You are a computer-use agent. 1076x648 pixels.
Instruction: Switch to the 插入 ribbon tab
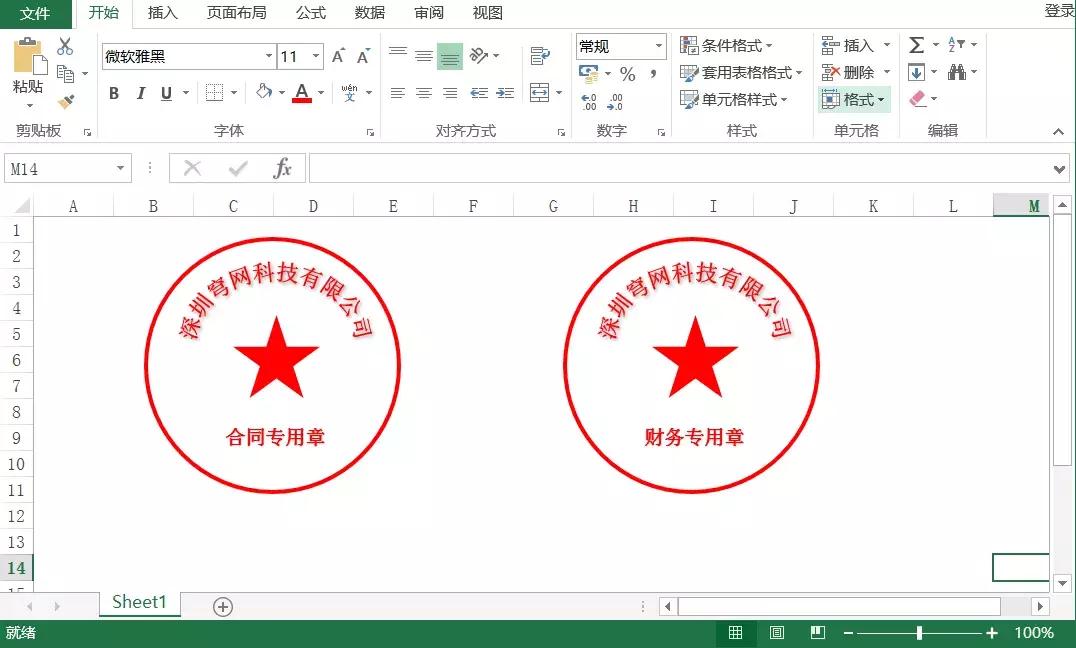pyautogui.click(x=162, y=13)
